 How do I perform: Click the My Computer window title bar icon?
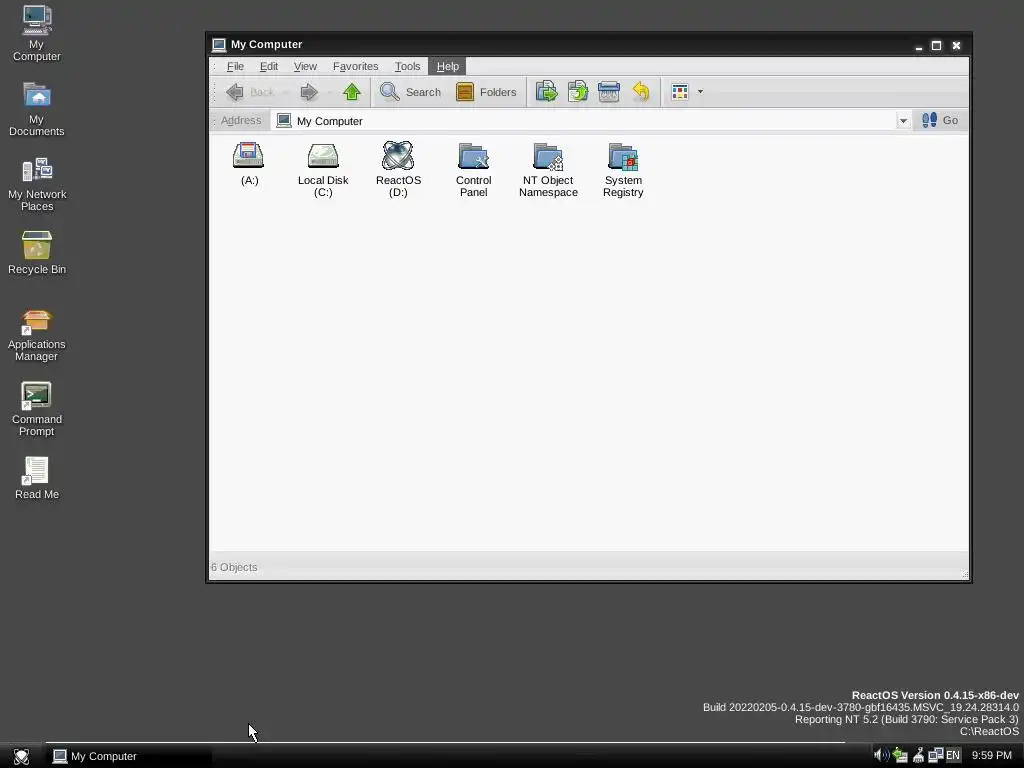point(219,44)
